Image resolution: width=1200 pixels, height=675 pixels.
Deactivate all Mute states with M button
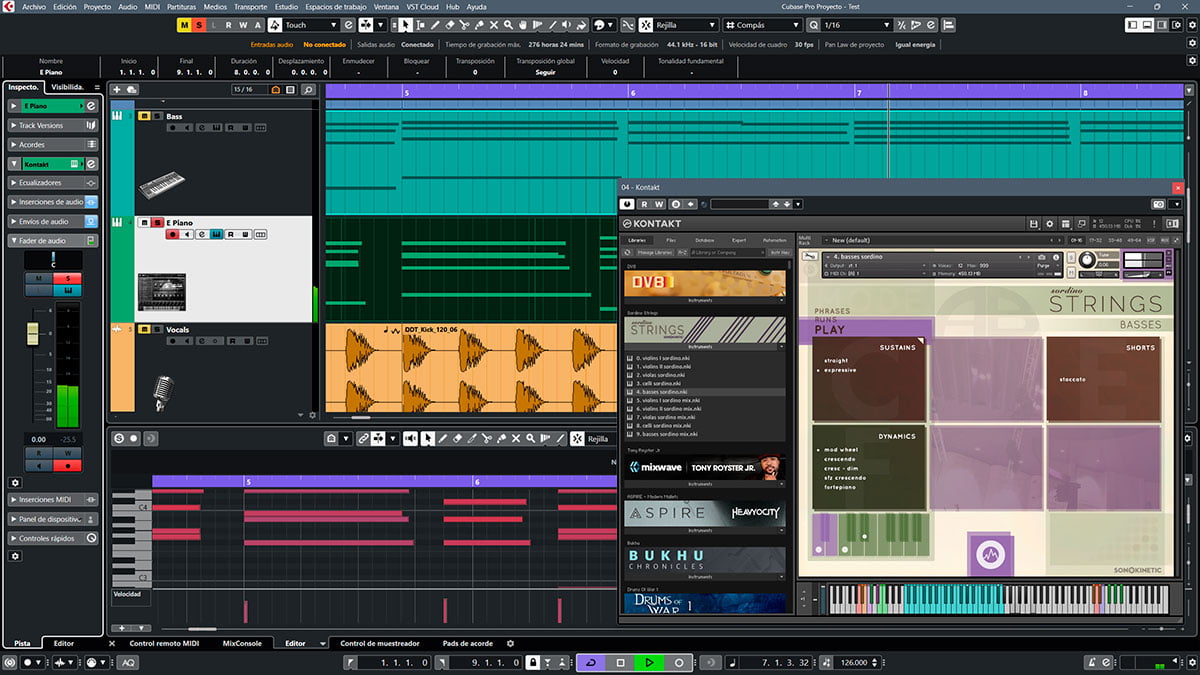point(185,25)
